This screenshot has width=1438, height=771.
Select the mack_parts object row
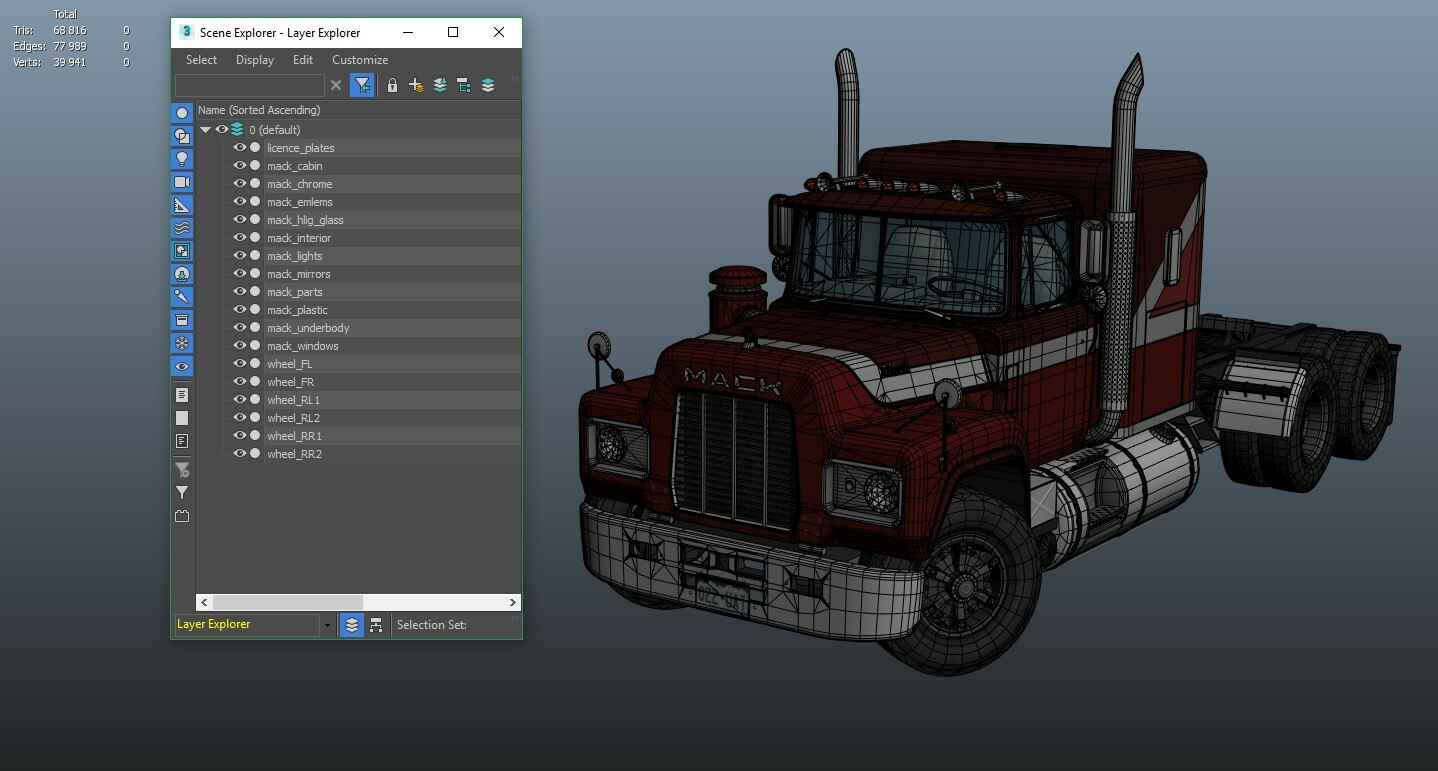pos(358,292)
